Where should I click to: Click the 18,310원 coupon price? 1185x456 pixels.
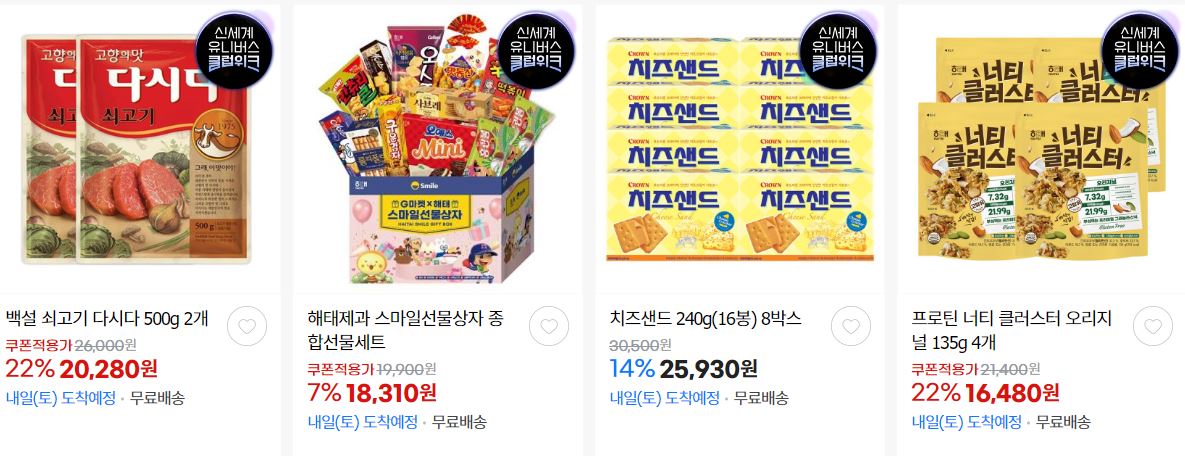pyautogui.click(x=391, y=392)
